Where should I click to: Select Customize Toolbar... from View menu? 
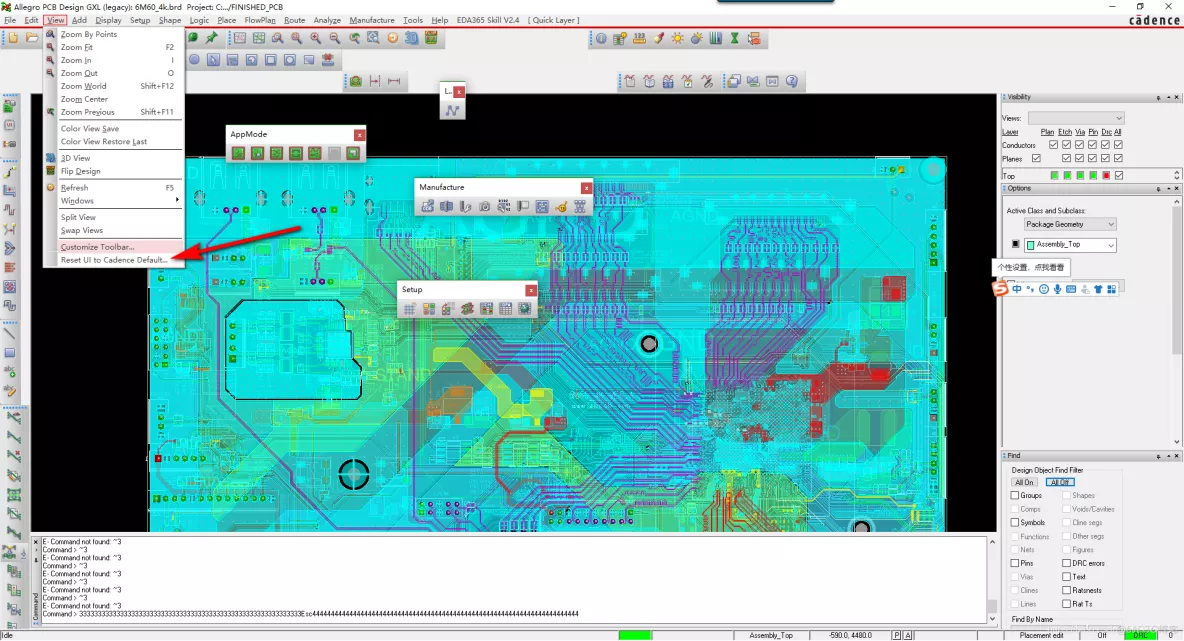97,247
